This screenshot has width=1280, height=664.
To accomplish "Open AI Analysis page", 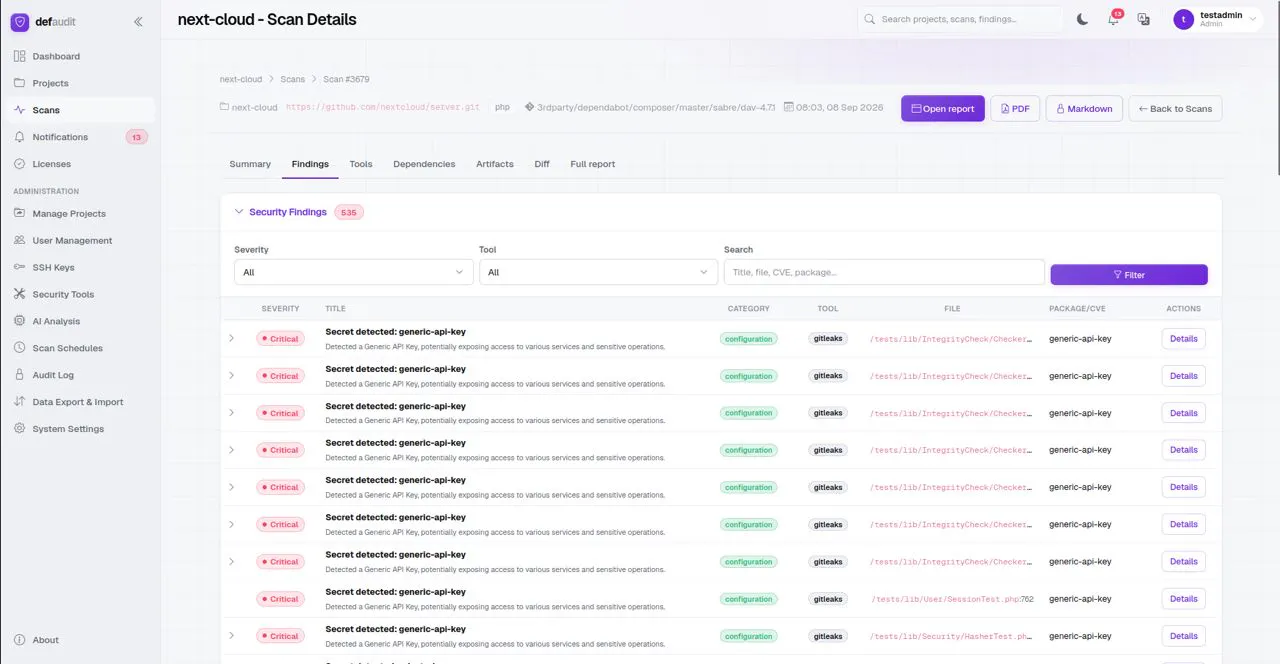I will click(80, 321).
